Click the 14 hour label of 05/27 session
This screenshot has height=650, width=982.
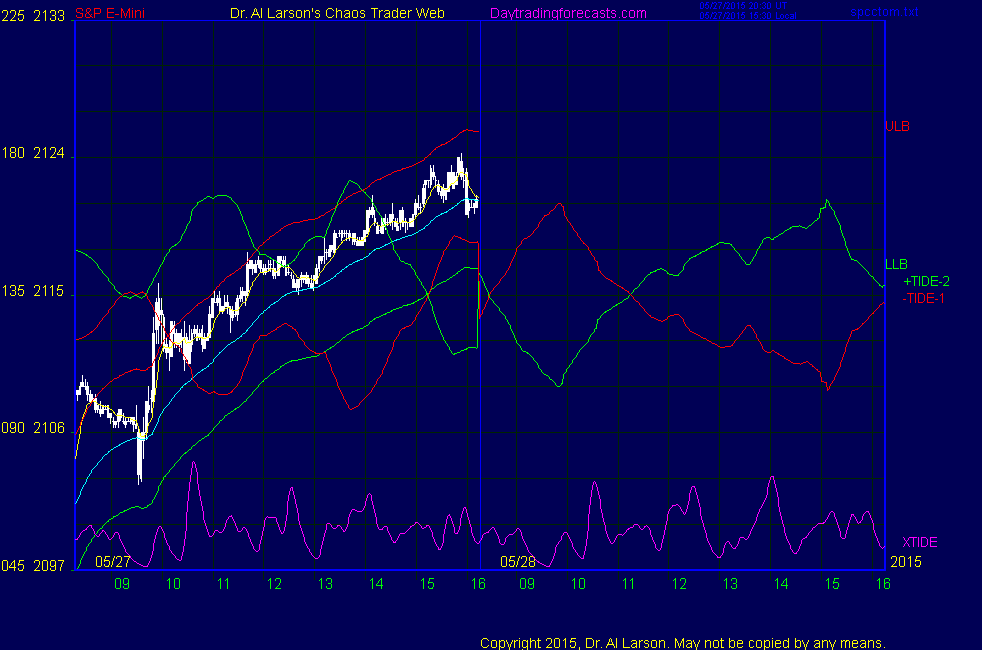click(376, 584)
